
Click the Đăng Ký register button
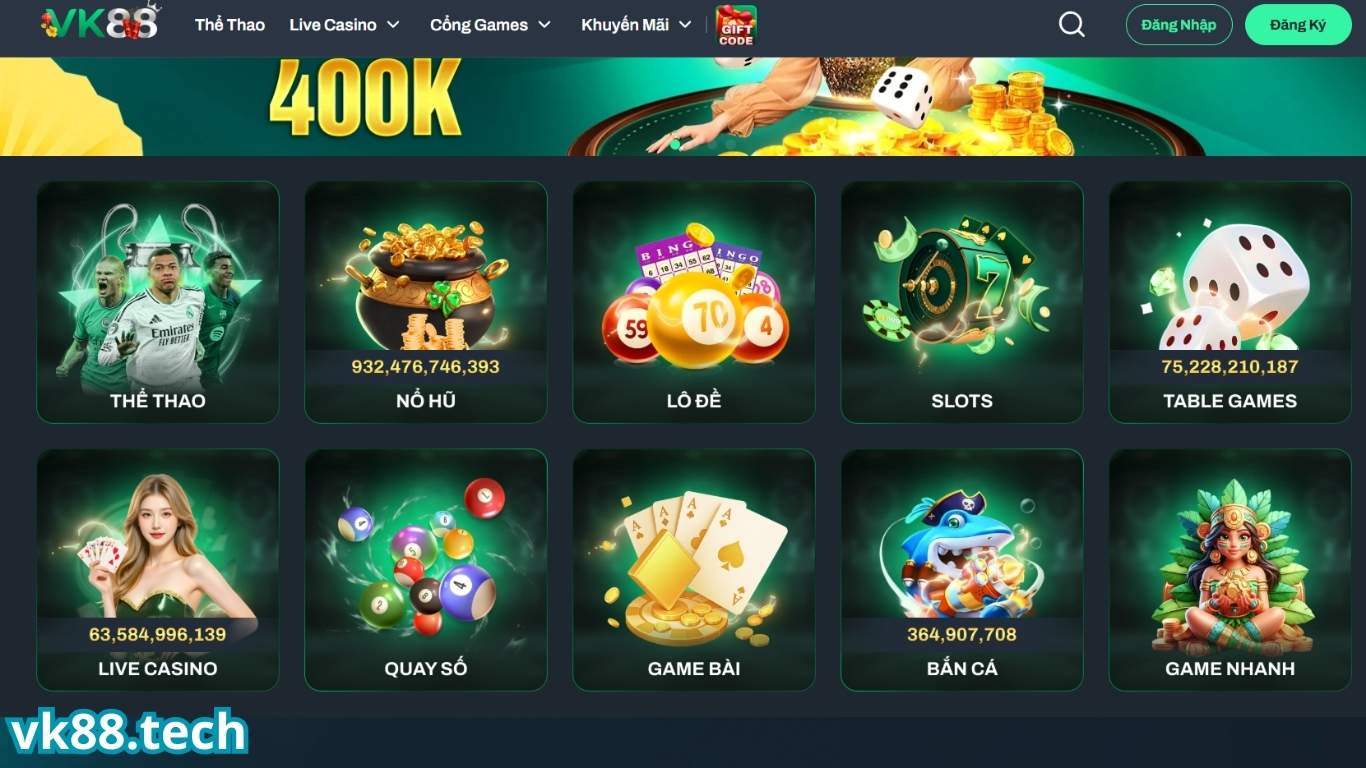(1298, 25)
